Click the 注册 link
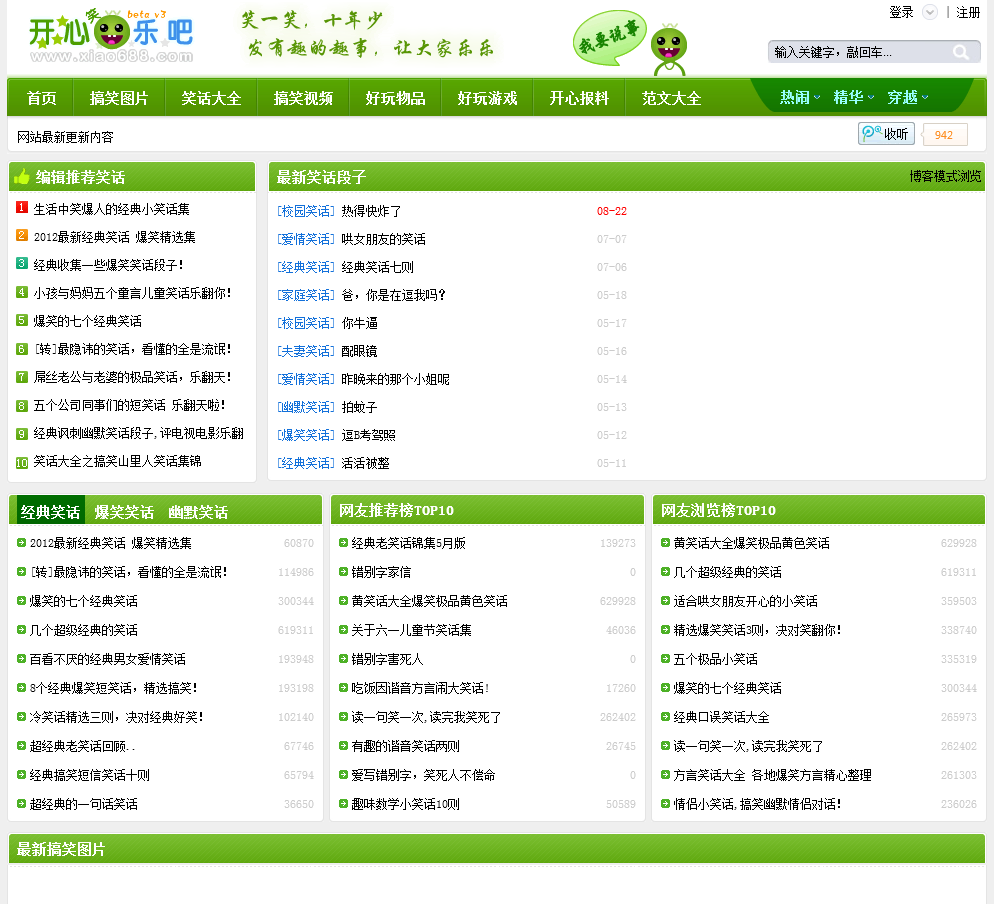Viewport: 994px width, 904px height. (968, 12)
